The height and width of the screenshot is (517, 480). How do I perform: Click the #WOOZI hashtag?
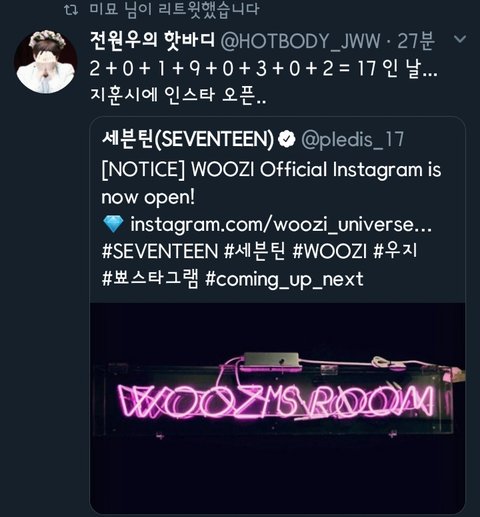coord(330,251)
